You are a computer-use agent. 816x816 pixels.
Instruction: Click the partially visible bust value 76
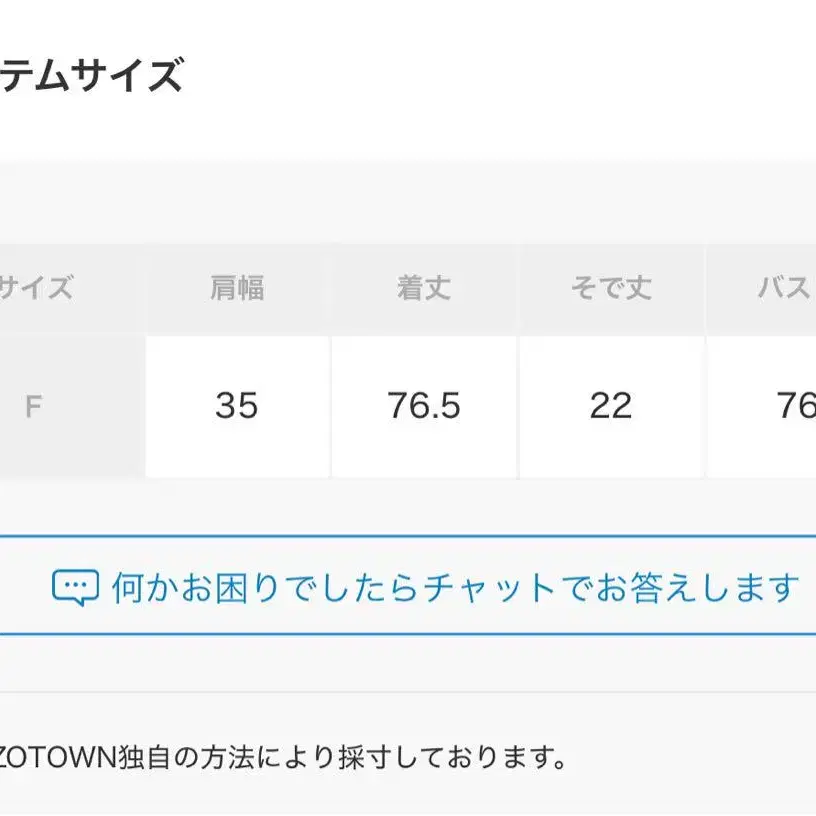796,406
